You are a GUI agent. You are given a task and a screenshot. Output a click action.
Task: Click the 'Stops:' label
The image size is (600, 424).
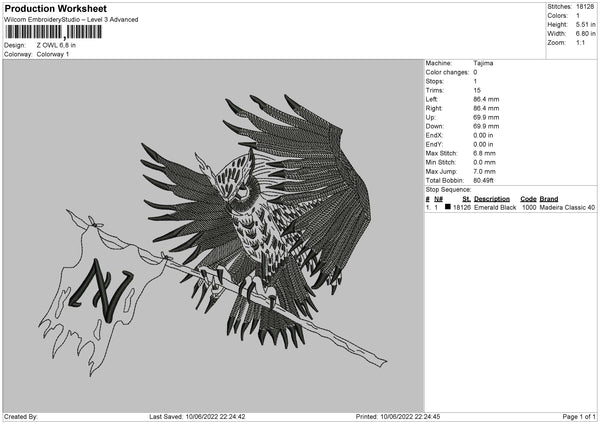435,82
